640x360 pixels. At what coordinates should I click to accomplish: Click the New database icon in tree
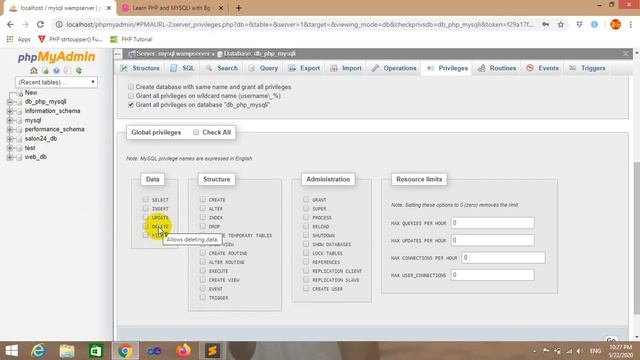tap(20, 93)
